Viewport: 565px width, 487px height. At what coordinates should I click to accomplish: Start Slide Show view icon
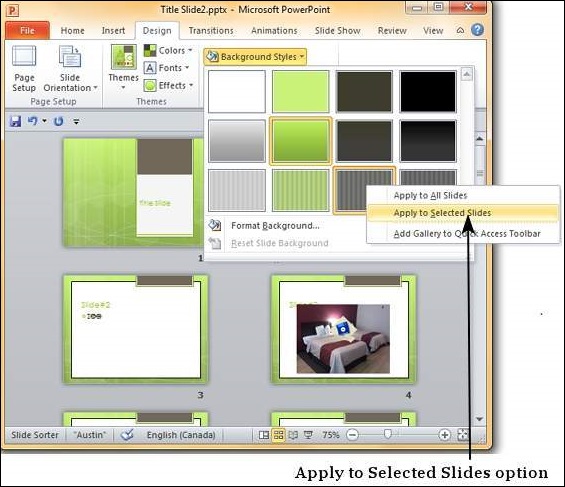[x=308, y=435]
